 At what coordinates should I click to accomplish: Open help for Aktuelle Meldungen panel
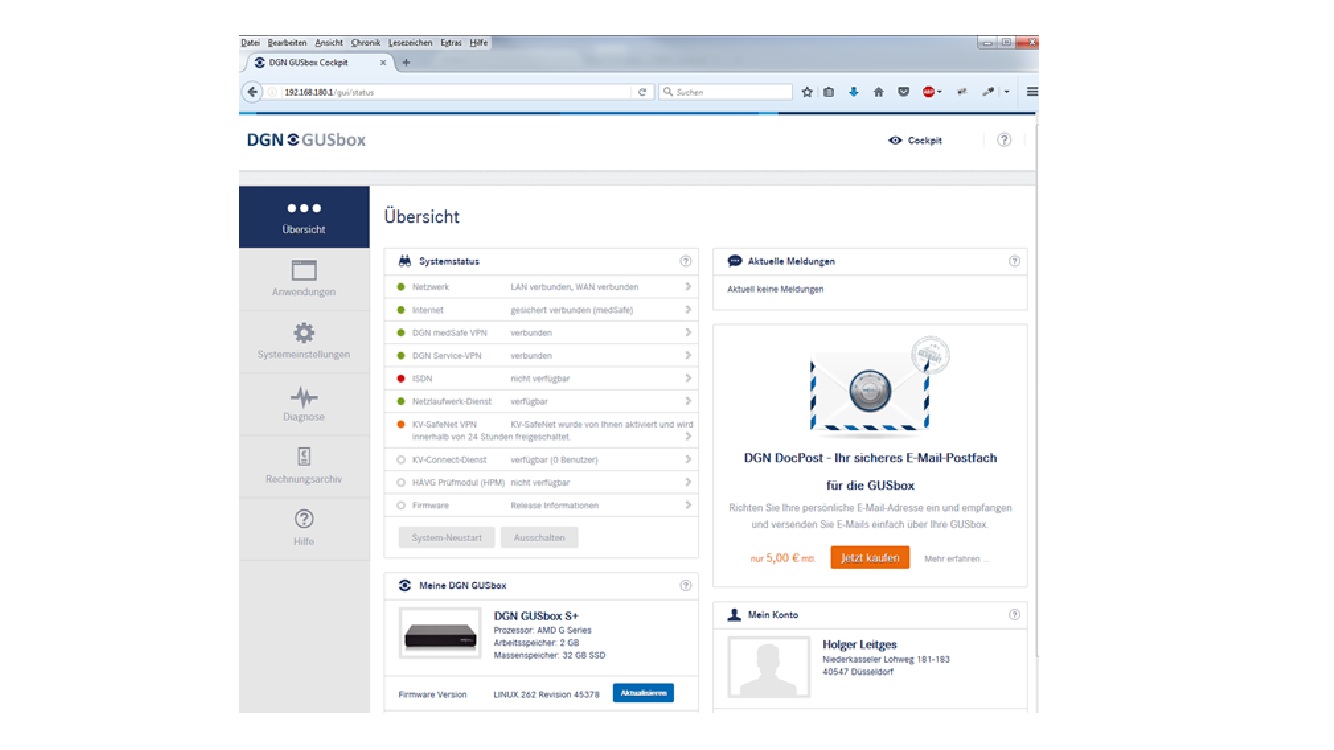click(1014, 261)
